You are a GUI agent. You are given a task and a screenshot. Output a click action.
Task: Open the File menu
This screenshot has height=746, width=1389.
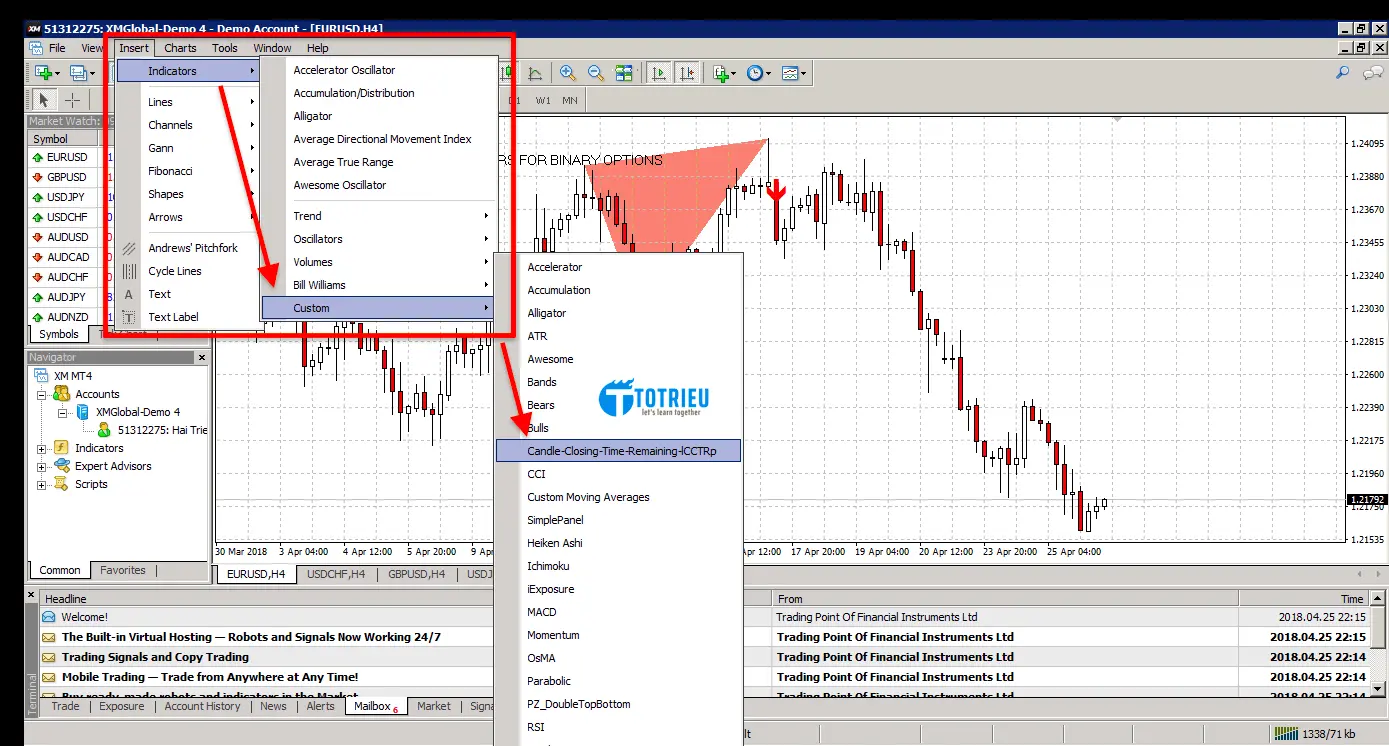[x=57, y=48]
